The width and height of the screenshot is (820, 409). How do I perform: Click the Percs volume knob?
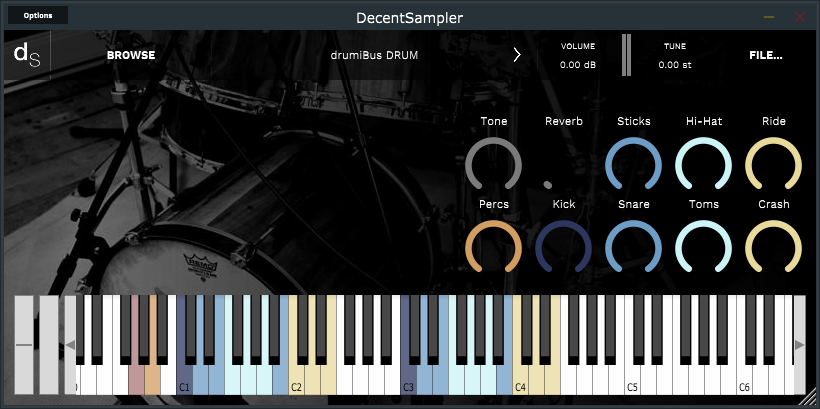click(494, 247)
